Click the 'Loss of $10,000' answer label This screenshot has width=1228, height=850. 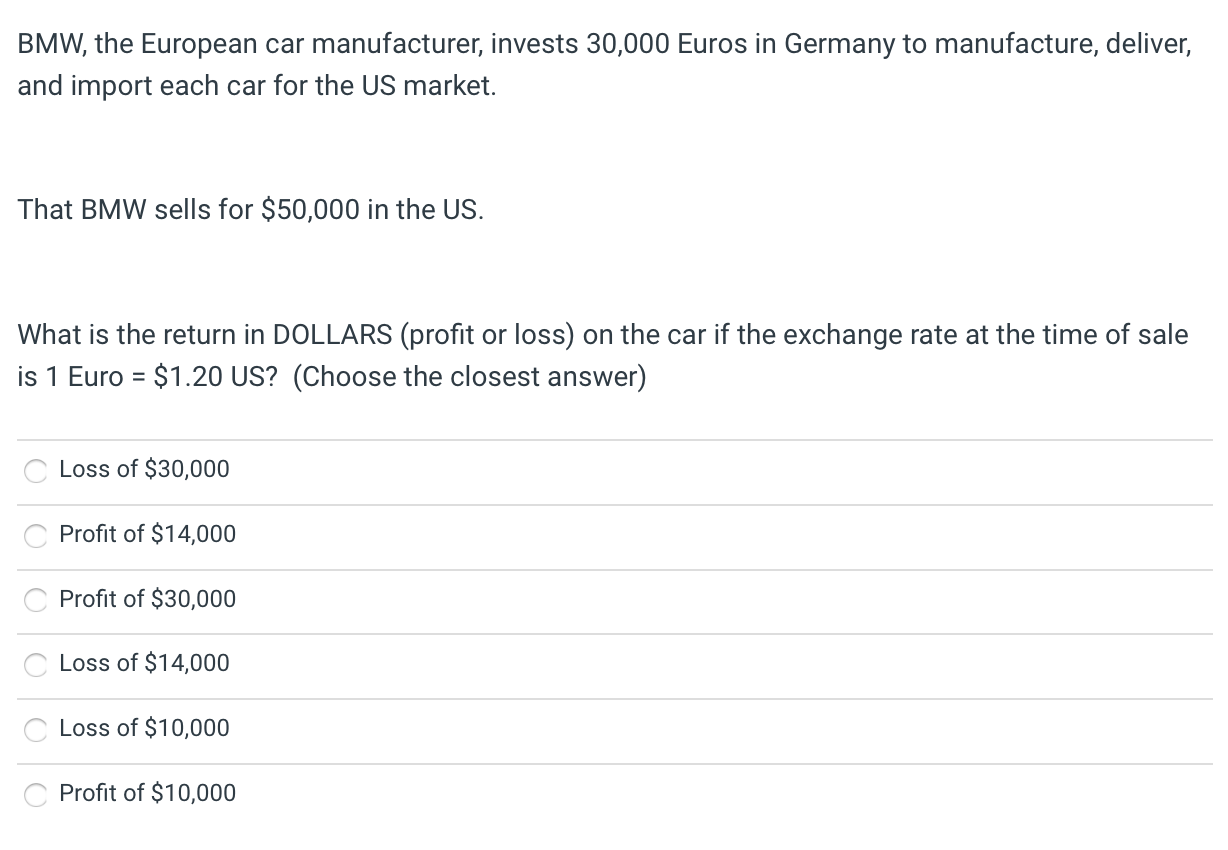coord(144,728)
